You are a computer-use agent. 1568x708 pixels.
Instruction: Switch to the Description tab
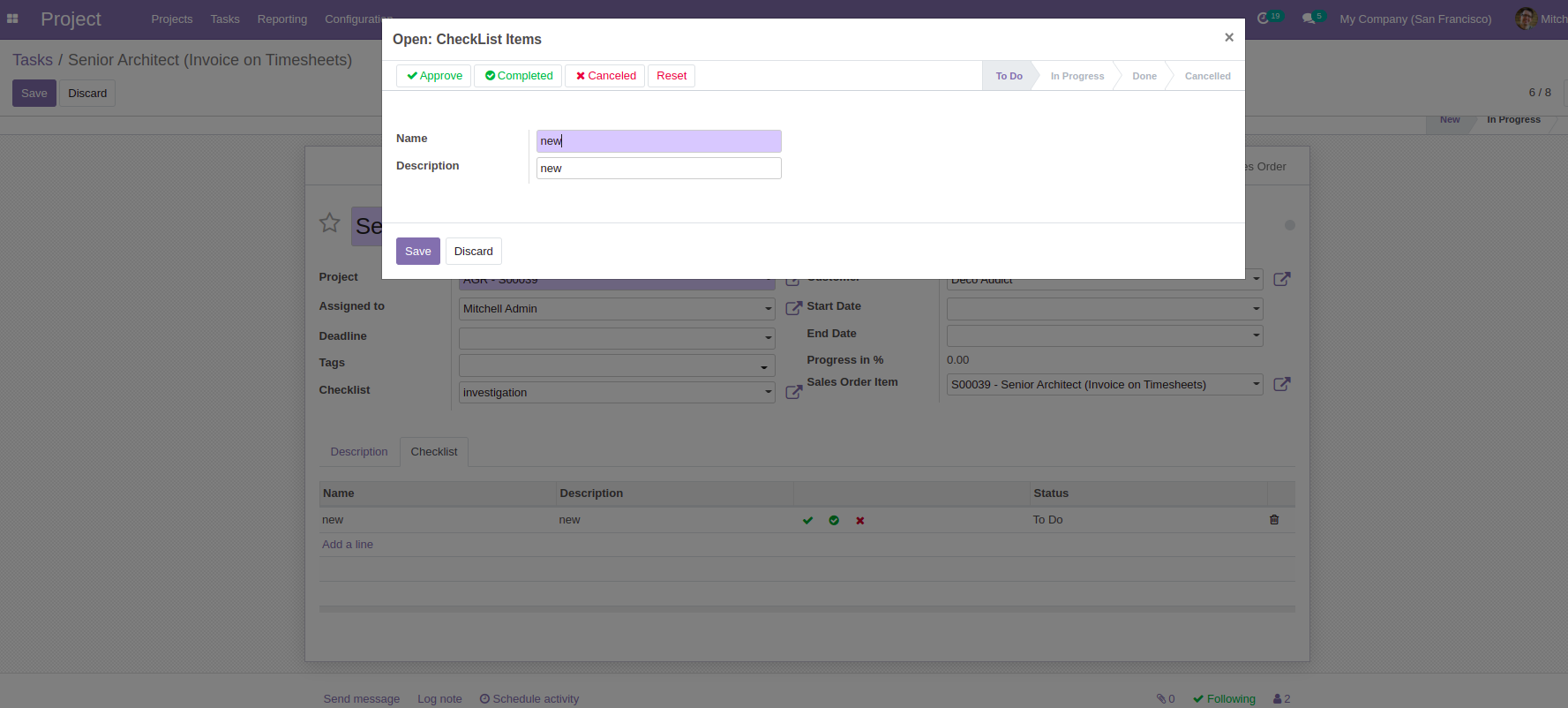(358, 452)
